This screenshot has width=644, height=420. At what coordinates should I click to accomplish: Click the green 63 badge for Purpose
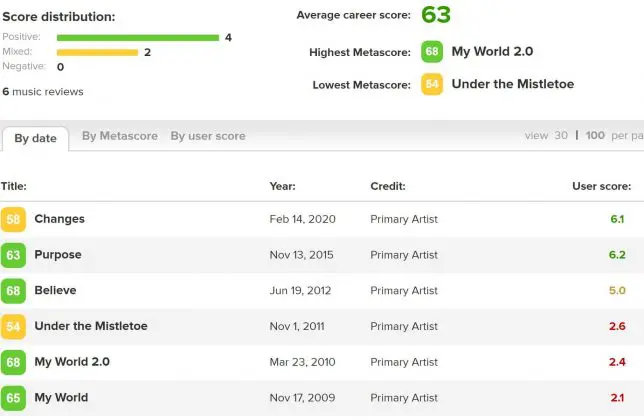(13, 255)
